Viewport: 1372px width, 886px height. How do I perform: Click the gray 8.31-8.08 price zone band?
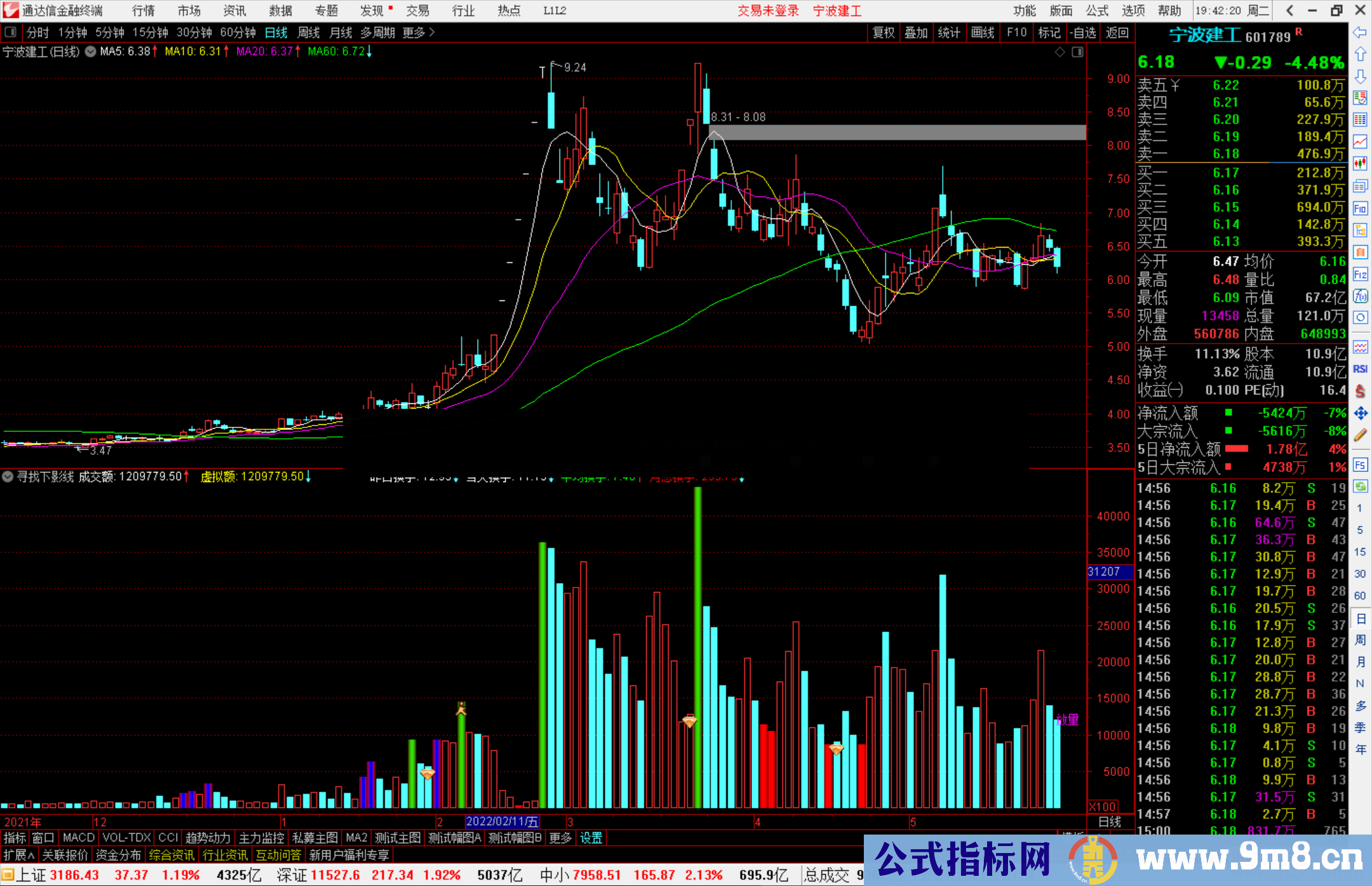(897, 132)
